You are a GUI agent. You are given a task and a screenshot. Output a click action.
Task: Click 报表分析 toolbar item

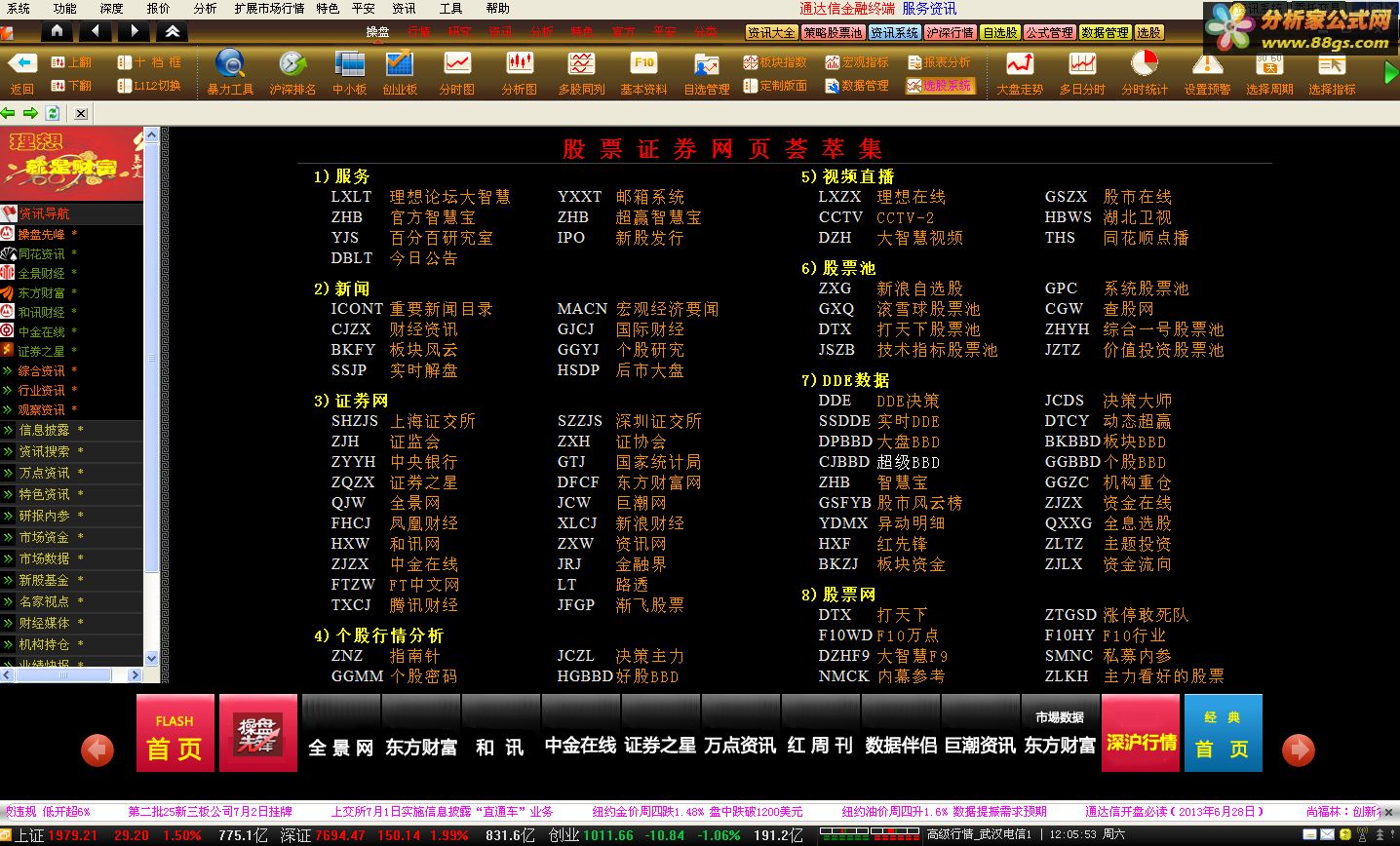(x=939, y=61)
